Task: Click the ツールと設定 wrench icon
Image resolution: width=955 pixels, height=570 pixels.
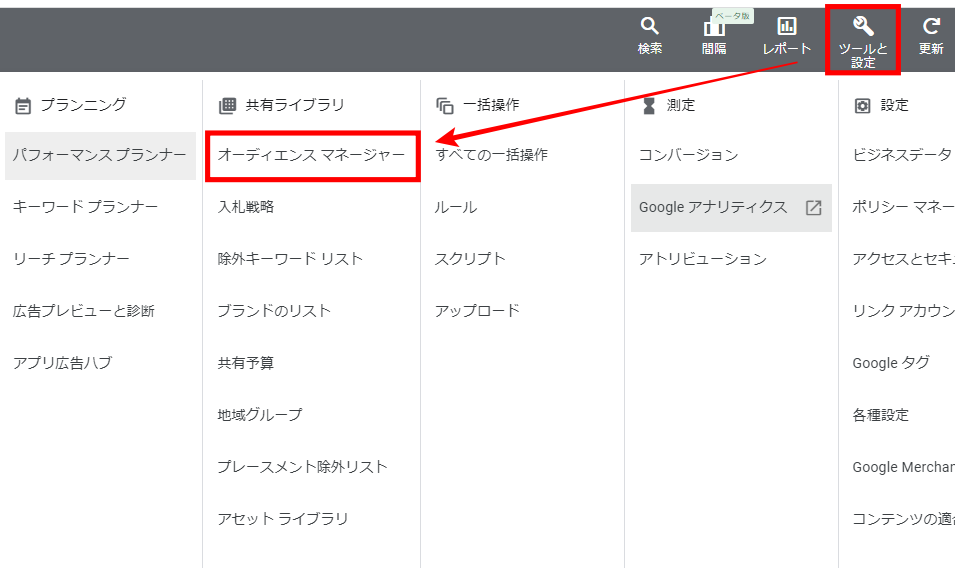Action: tap(863, 26)
